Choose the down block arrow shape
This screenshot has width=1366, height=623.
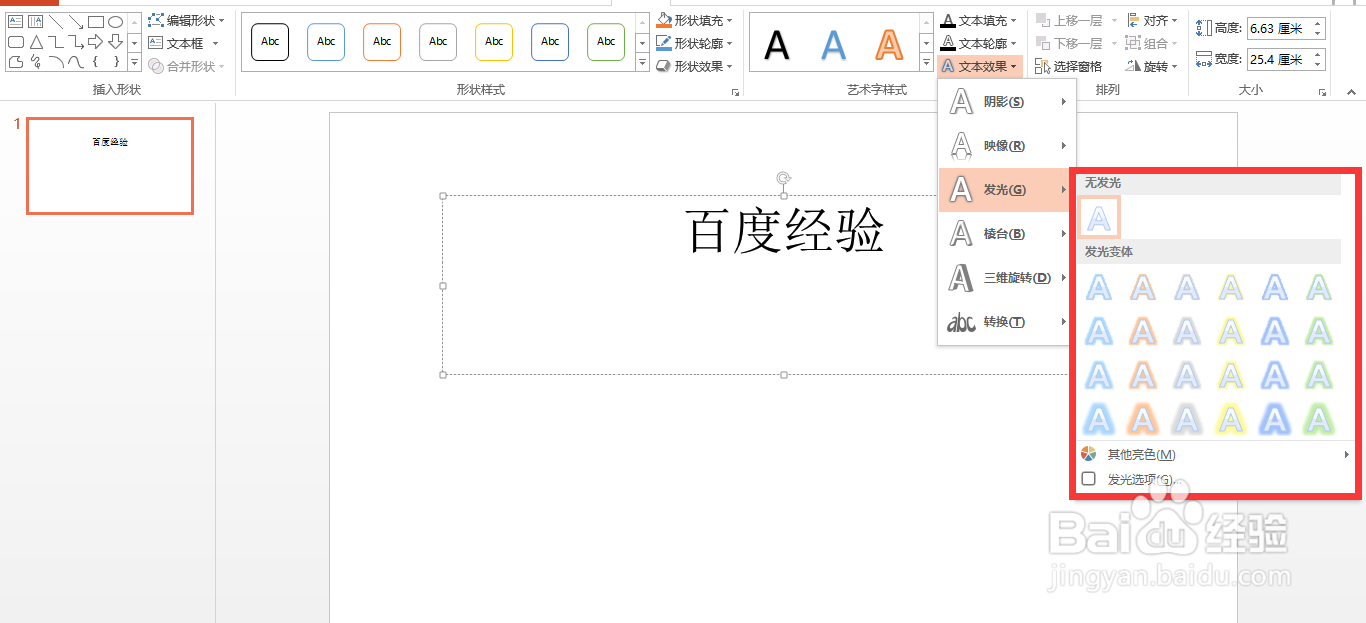tap(116, 42)
